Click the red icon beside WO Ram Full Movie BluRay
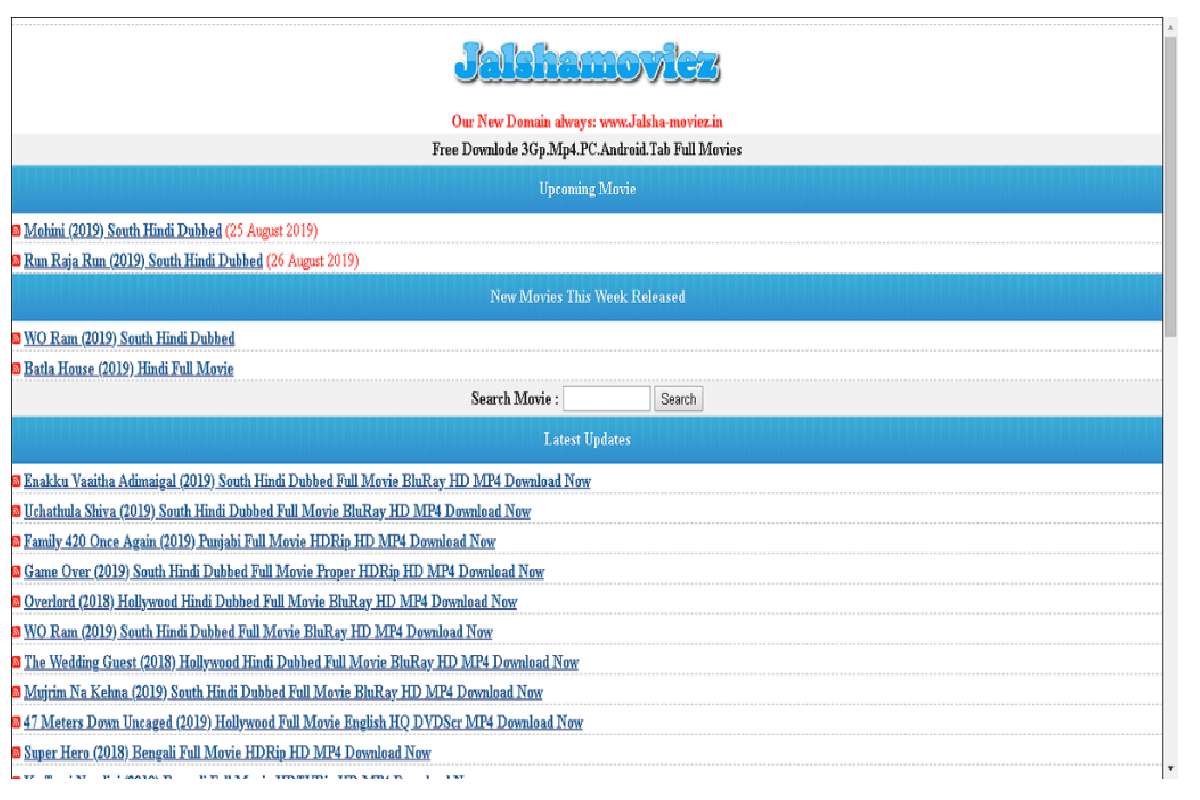This screenshot has height=800, width=1200. pyautogui.click(x=16, y=632)
